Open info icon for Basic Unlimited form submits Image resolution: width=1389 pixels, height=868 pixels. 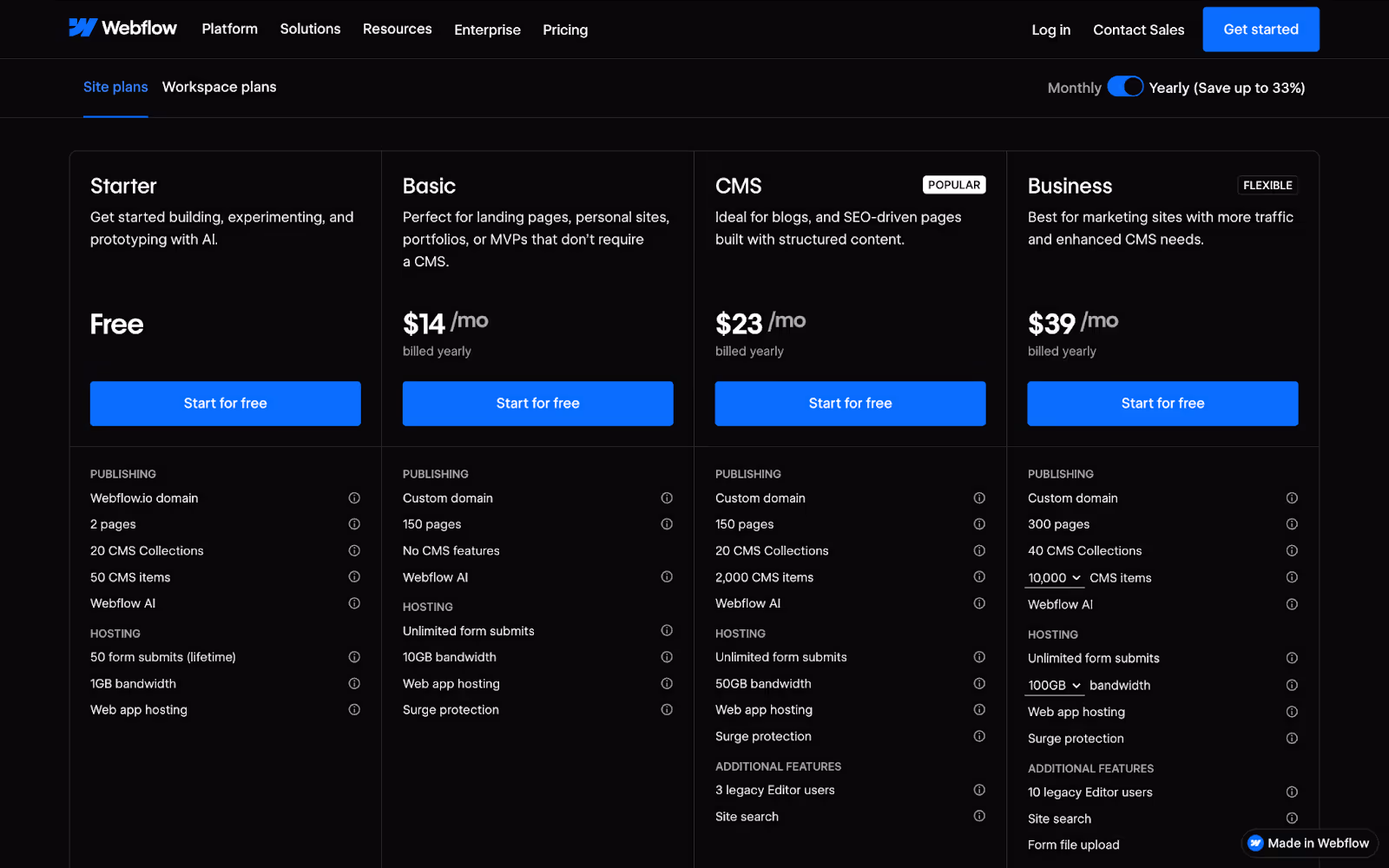click(x=667, y=631)
